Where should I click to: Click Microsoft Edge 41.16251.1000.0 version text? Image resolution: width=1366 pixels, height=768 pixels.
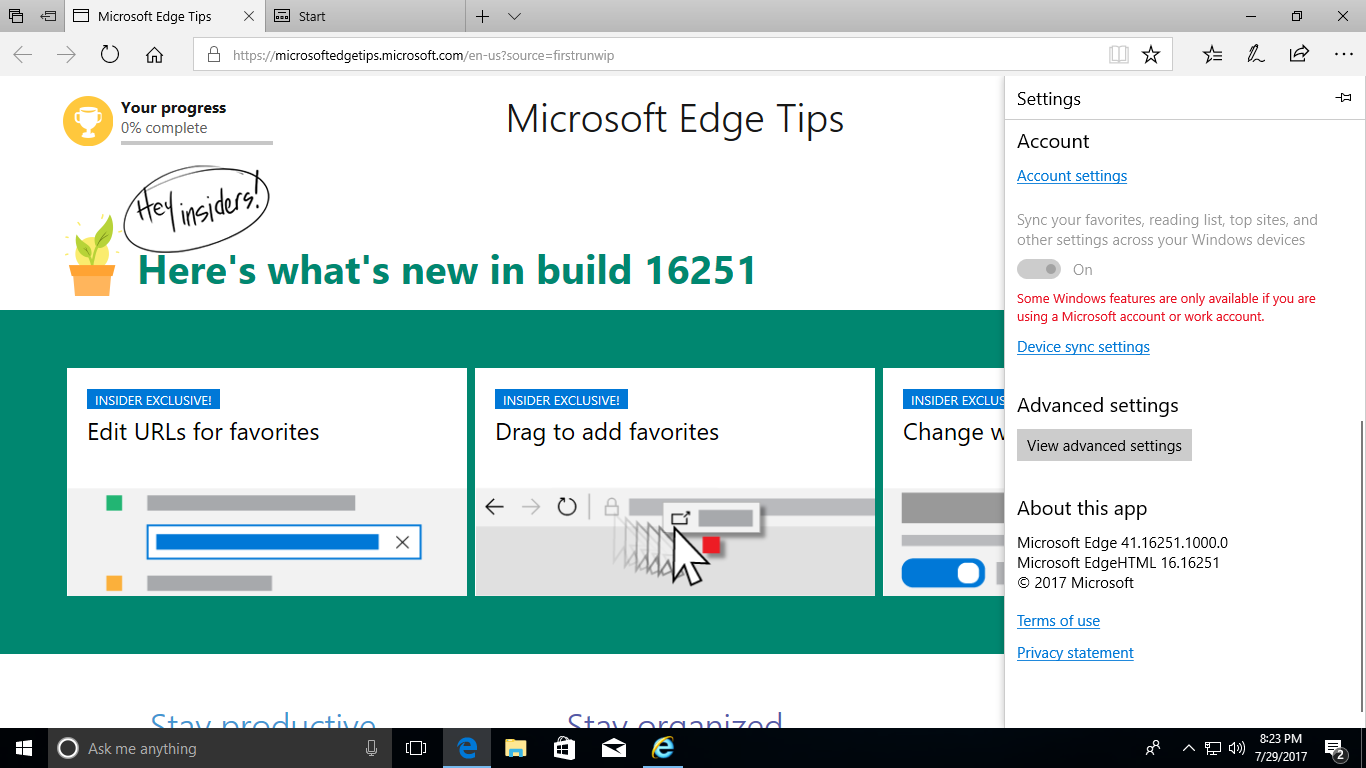coord(1122,543)
